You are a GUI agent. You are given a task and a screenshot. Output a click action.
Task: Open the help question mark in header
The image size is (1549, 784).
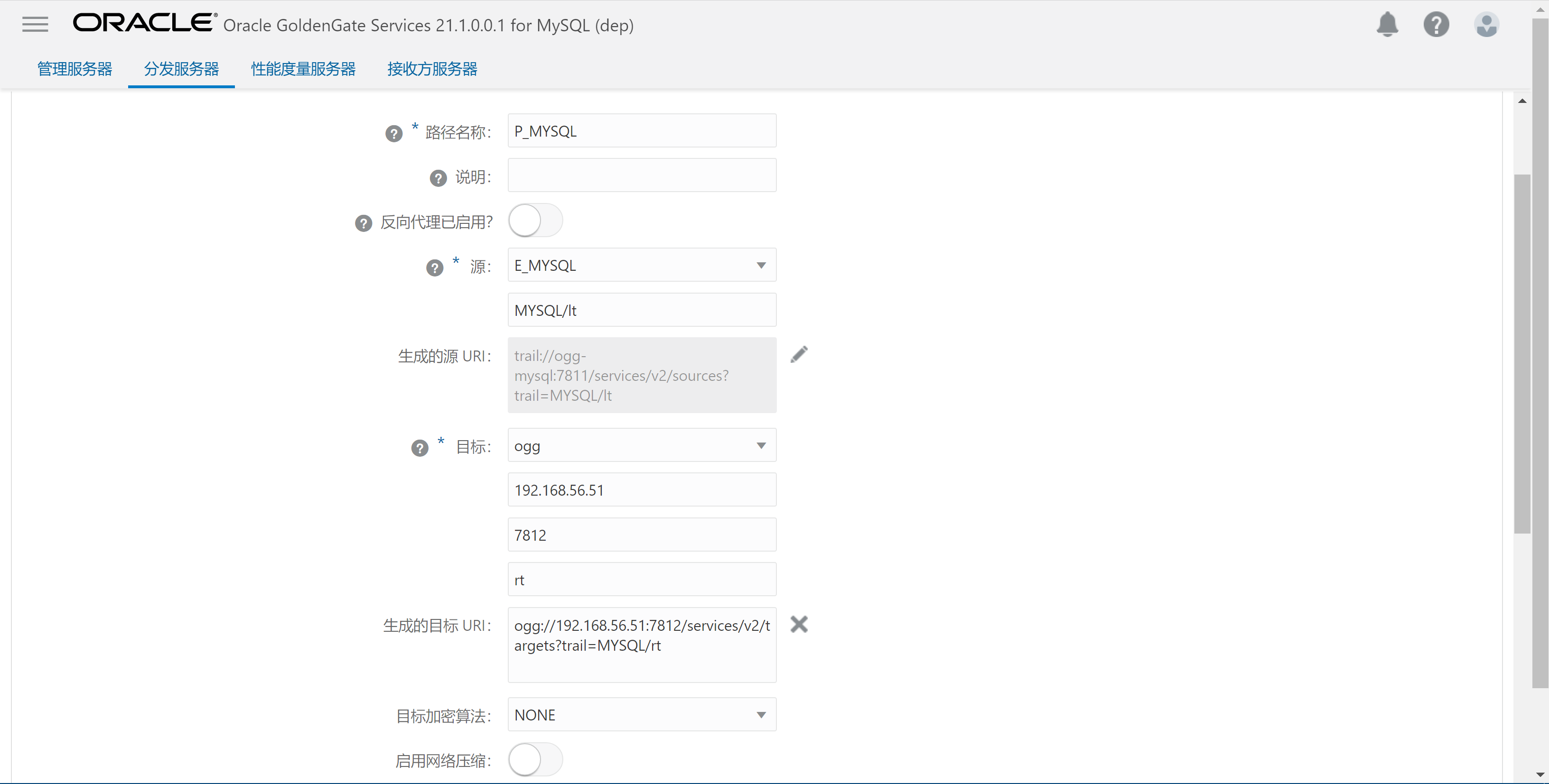point(1436,25)
